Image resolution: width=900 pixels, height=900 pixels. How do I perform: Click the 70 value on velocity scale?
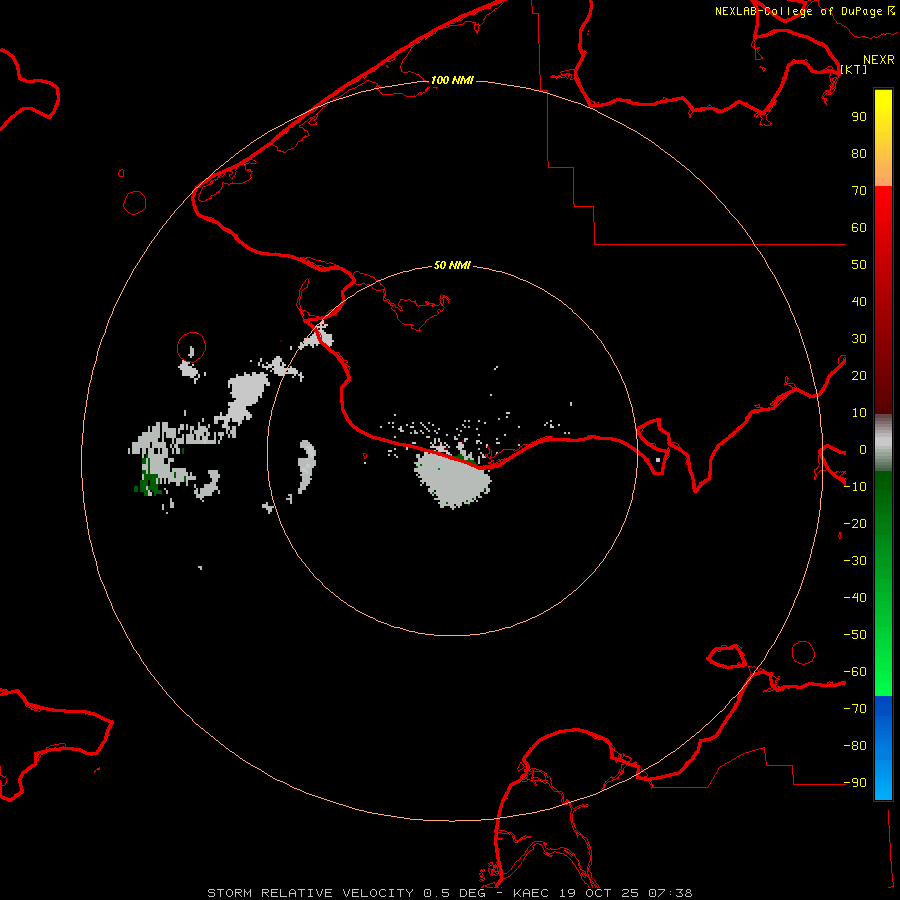[x=859, y=191]
